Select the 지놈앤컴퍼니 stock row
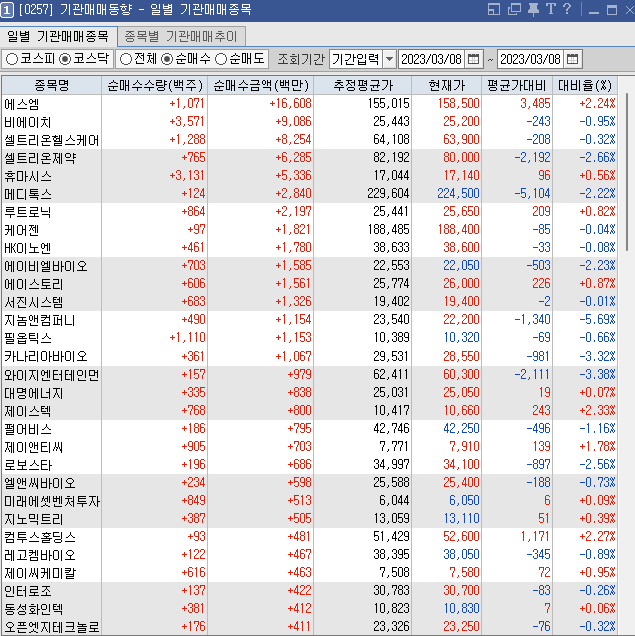This screenshot has height=636, width=635. tap(310, 320)
